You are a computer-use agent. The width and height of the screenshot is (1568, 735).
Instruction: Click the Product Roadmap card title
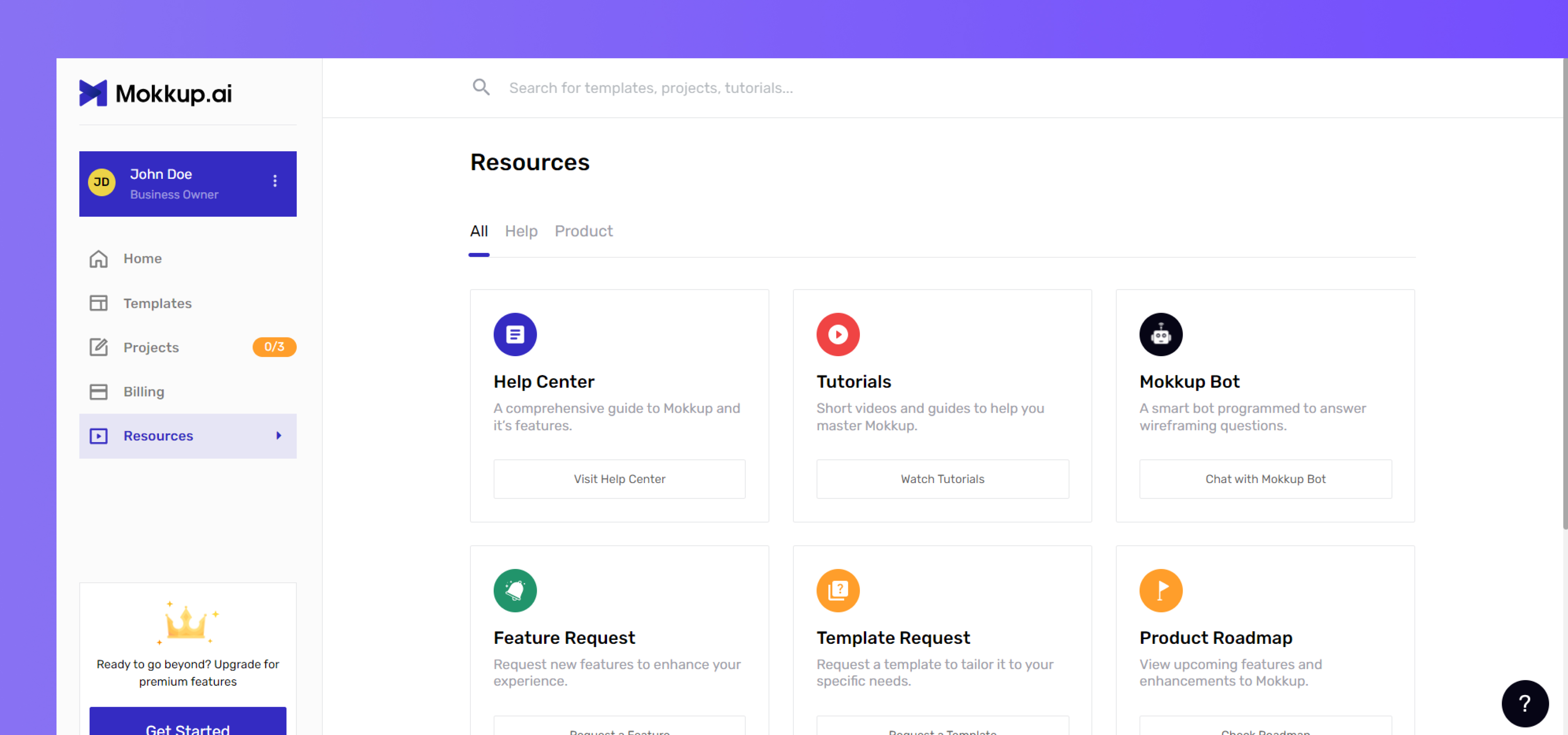click(x=1216, y=637)
